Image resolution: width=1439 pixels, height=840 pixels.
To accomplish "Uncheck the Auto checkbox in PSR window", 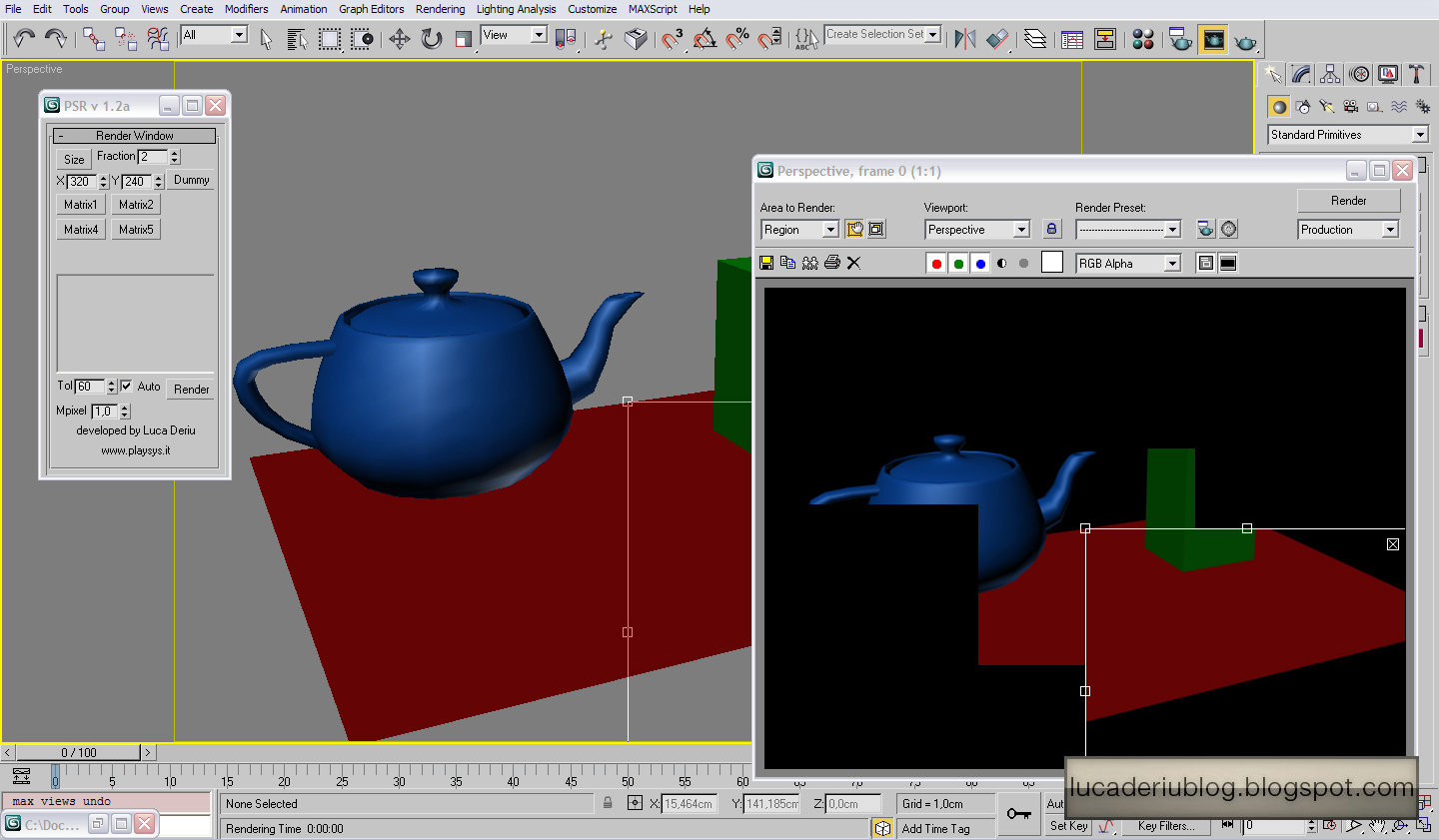I will [x=126, y=386].
